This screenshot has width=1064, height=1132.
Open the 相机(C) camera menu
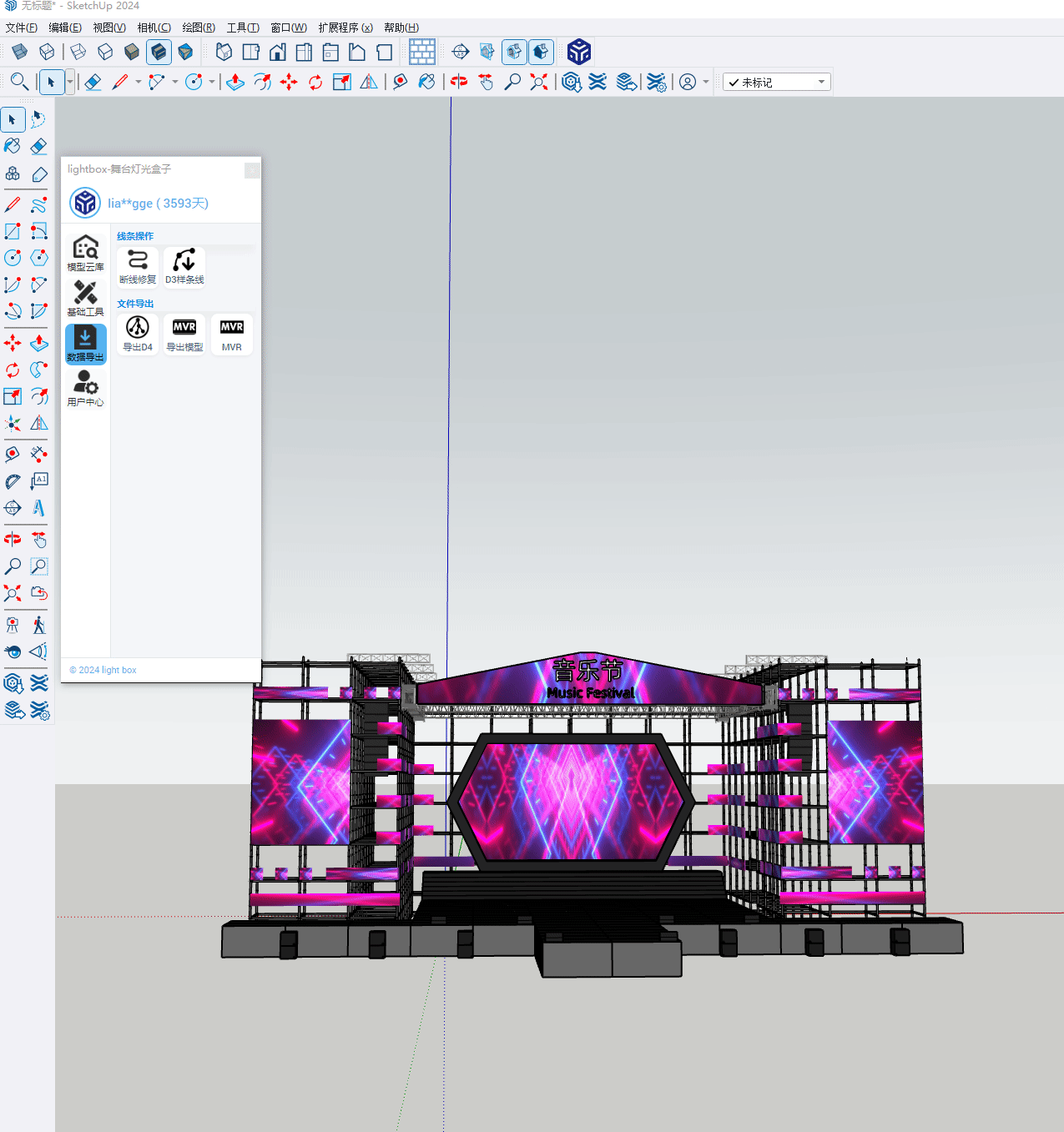(x=154, y=28)
